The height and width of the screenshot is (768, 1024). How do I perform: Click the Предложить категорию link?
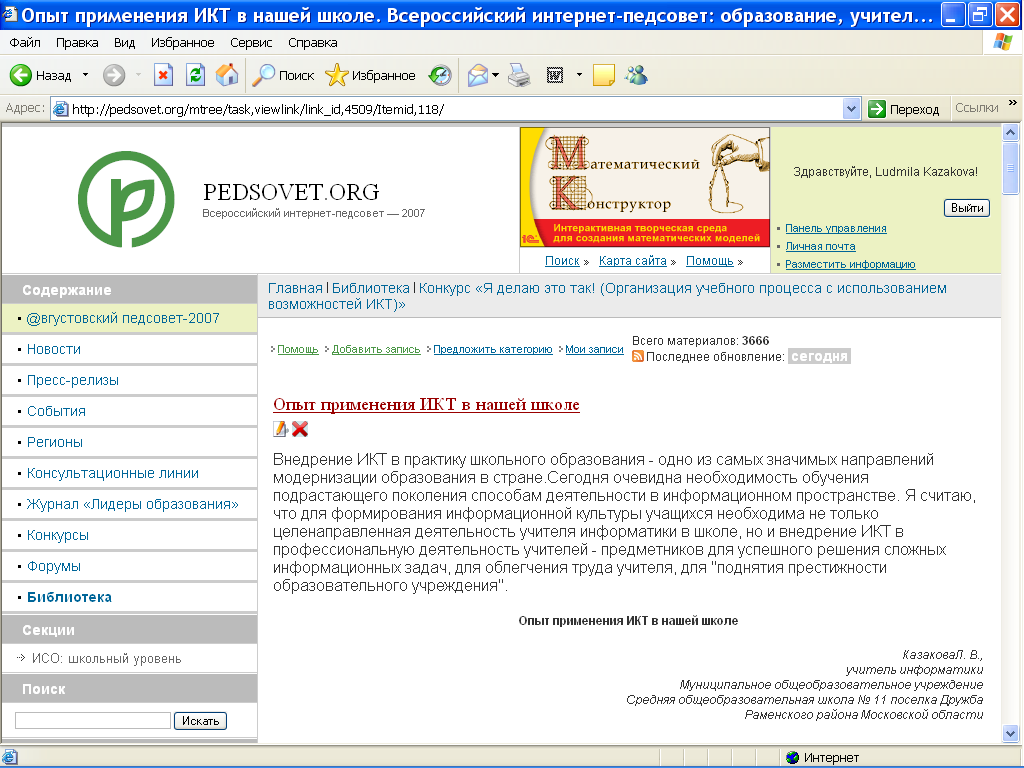[x=493, y=349]
